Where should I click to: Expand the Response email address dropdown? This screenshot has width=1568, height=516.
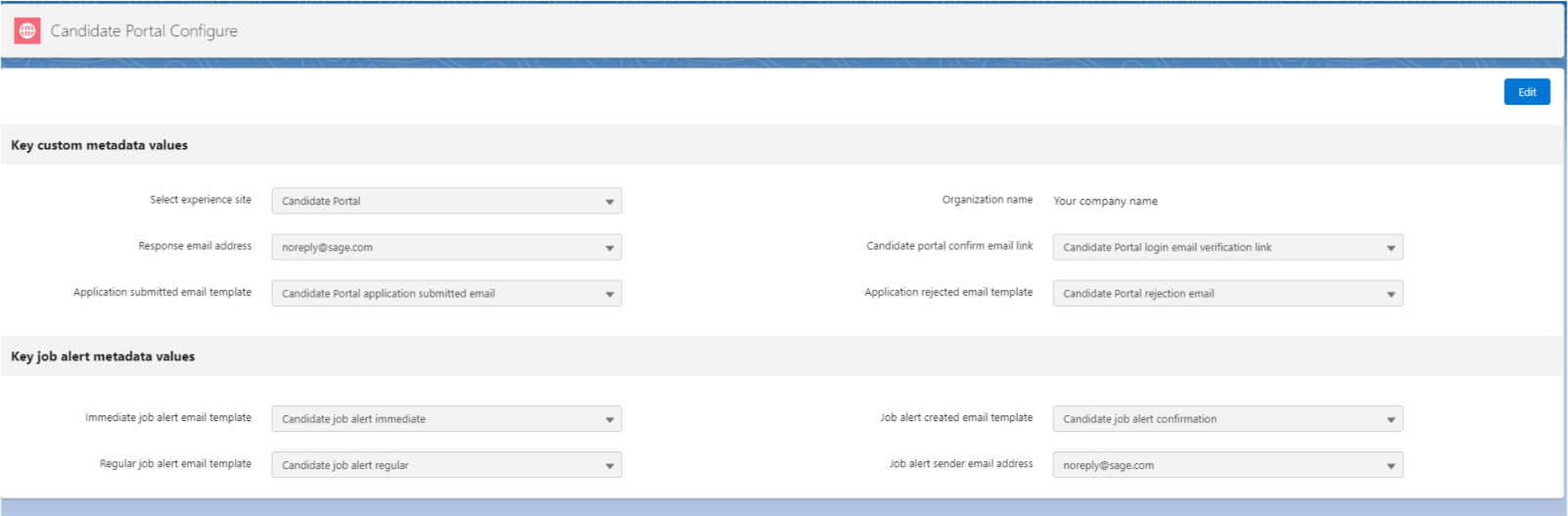pos(446,248)
